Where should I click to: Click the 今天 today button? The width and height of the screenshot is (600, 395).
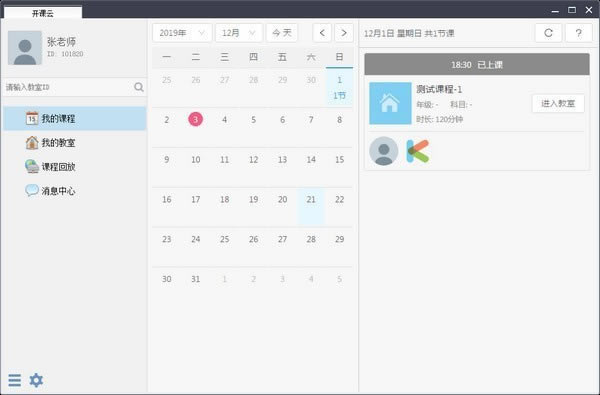click(x=282, y=33)
